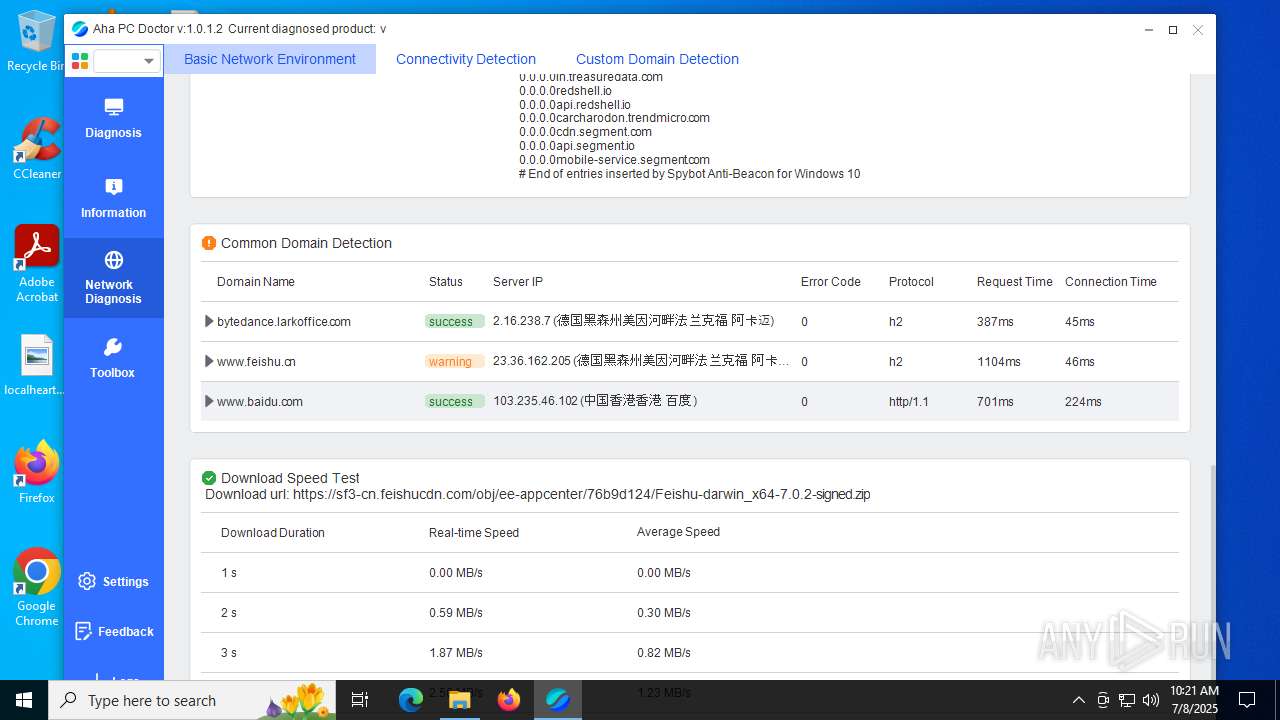Open CCleaner desktop shortcut
Screen dimensions: 1280x720
[x=36, y=149]
